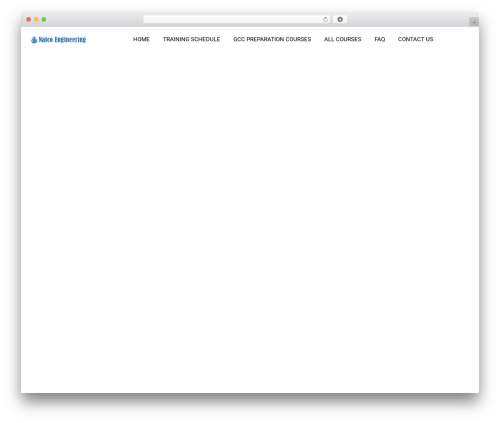This screenshot has width=500, height=423.
Task: Open the HOME menu item
Action: coord(141,39)
